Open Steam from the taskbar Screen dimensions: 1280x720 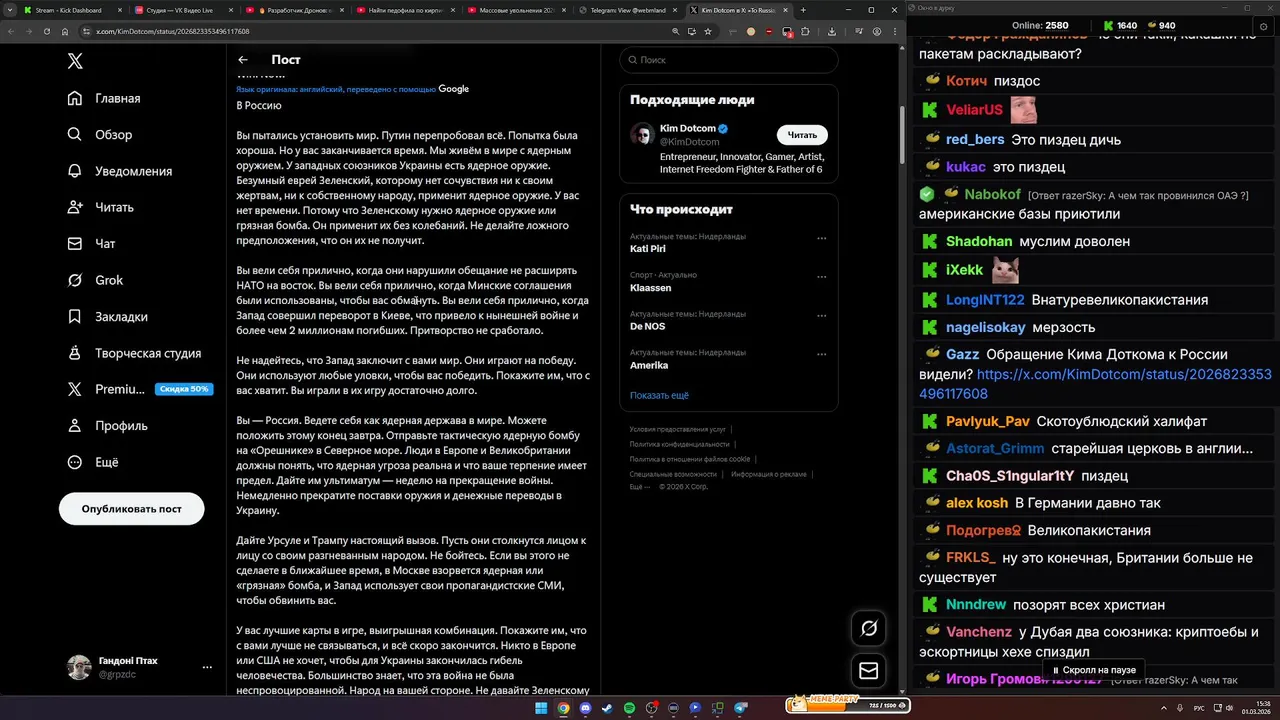click(x=607, y=708)
